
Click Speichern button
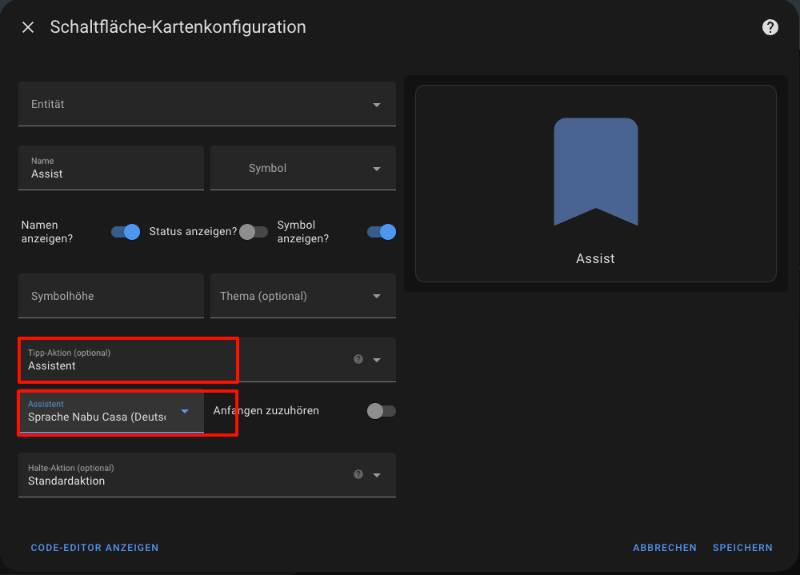742,547
